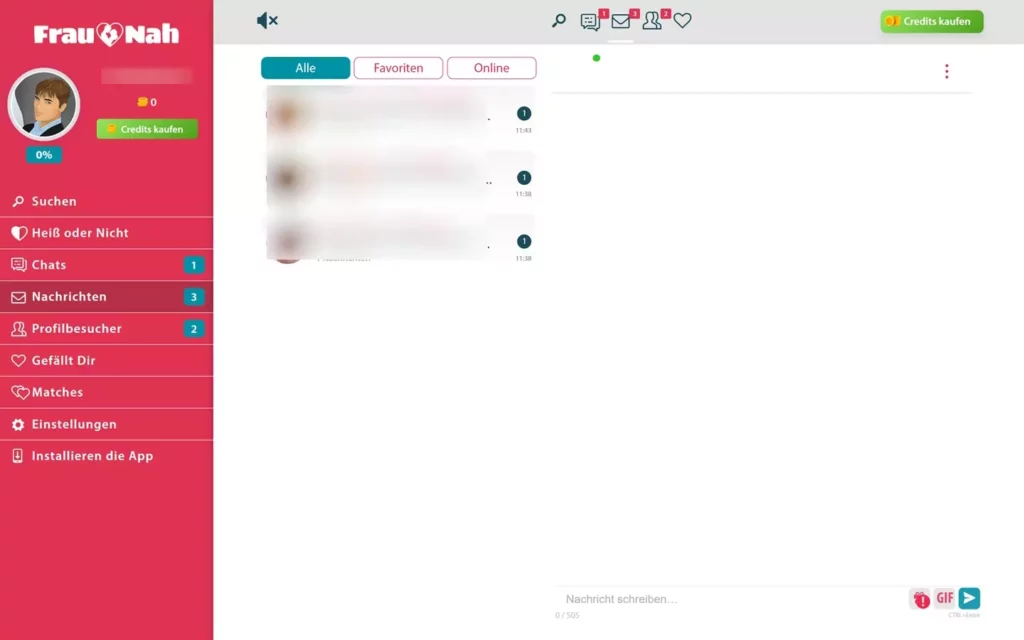Image resolution: width=1024 pixels, height=640 pixels.
Task: Click the magnifier search icon in top bar
Action: 559,21
